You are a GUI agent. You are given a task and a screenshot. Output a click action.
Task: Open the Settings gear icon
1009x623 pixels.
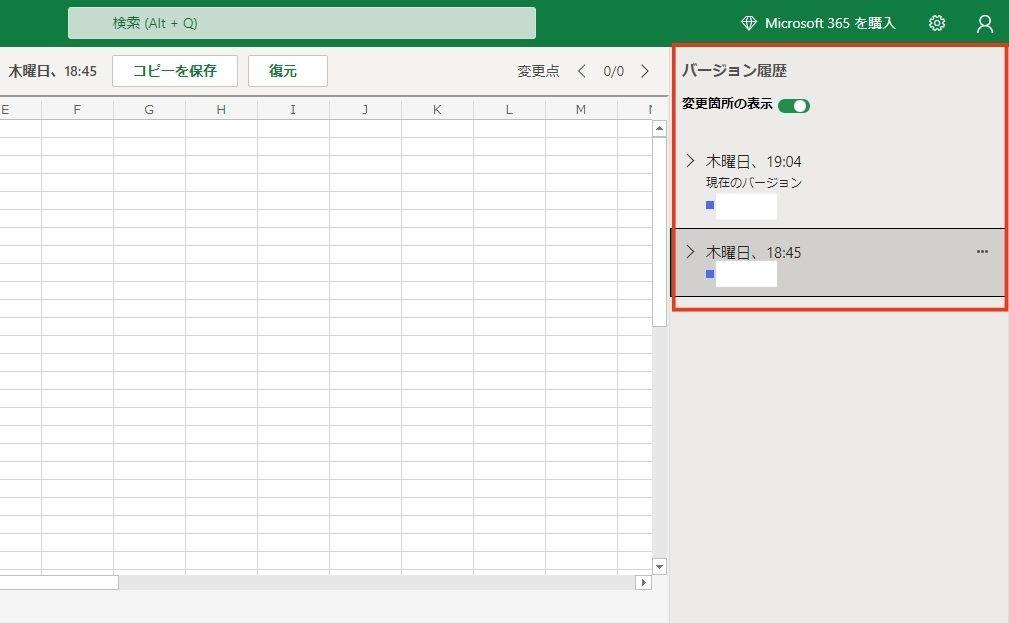point(936,22)
